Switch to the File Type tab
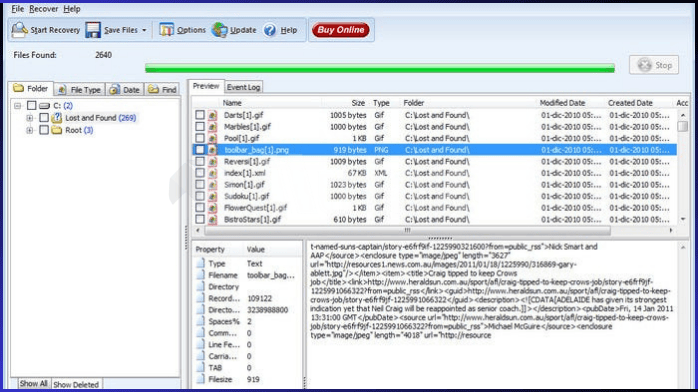The width and height of the screenshot is (698, 392). (x=79, y=89)
